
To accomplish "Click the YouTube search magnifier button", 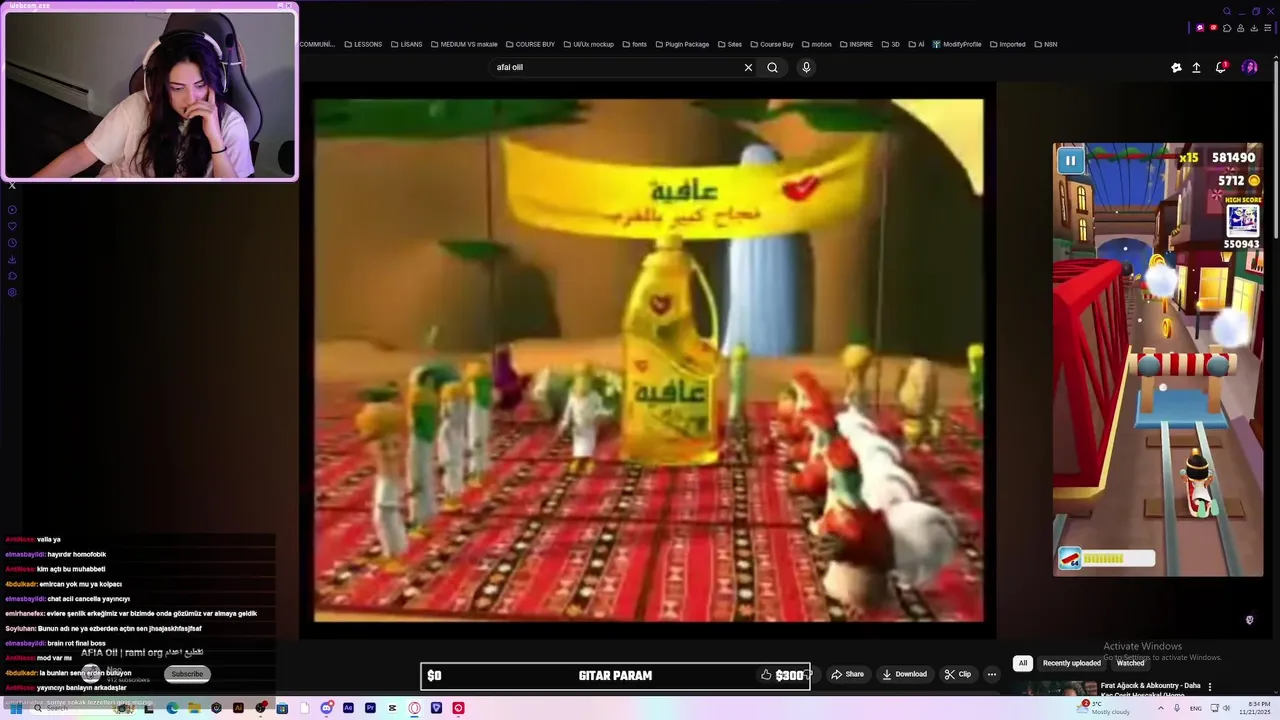I will pos(772,67).
